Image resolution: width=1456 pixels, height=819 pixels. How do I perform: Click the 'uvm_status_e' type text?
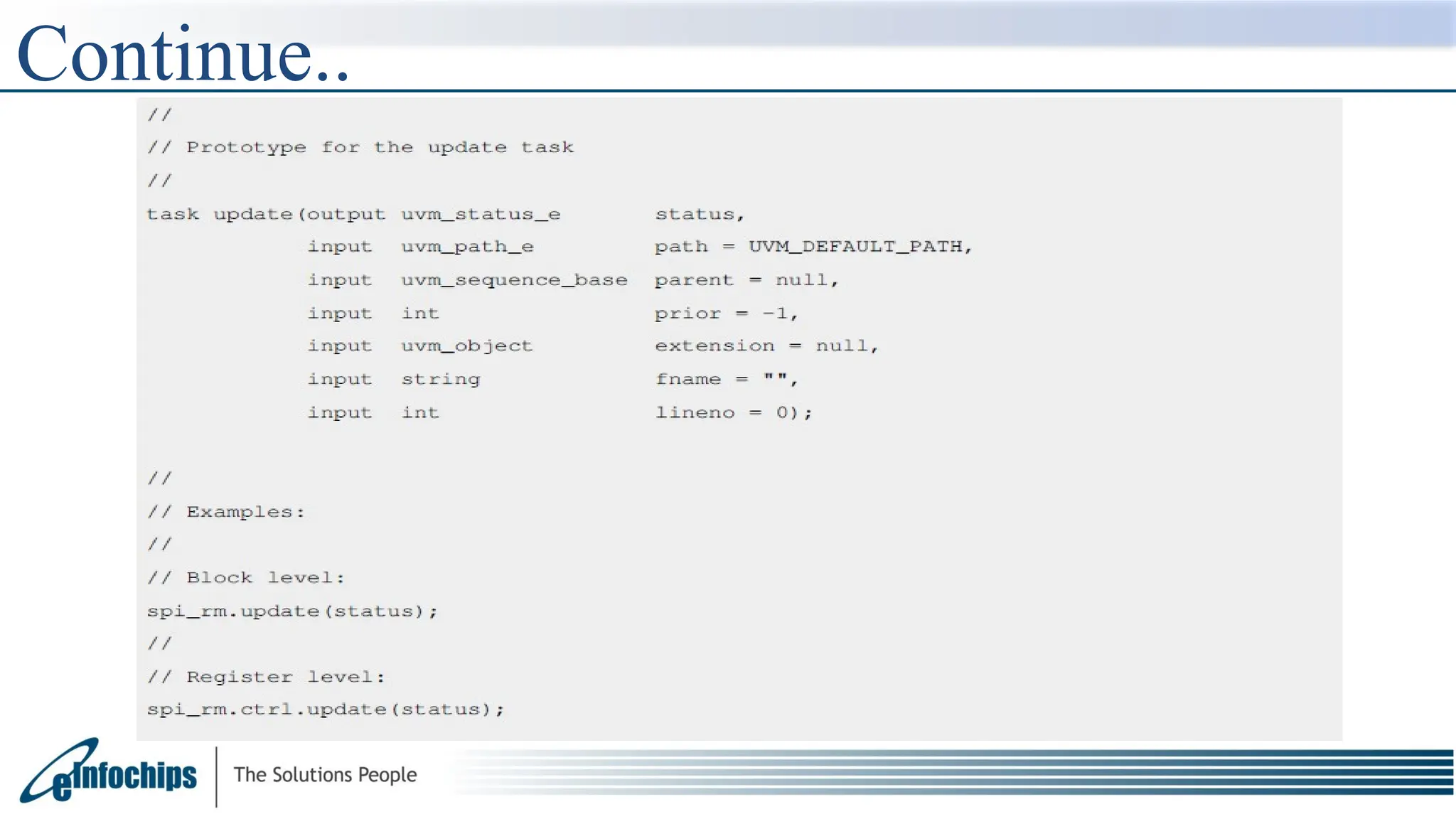pyautogui.click(x=481, y=214)
